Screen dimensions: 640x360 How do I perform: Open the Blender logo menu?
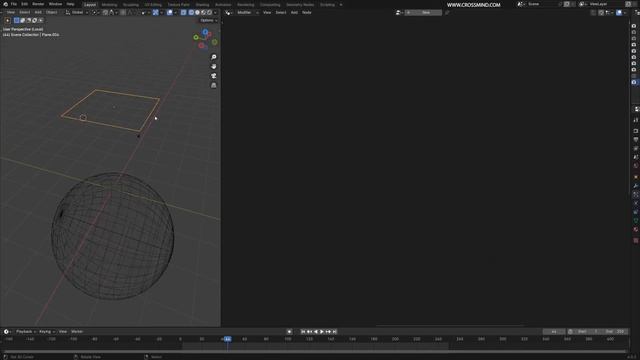point(5,4)
